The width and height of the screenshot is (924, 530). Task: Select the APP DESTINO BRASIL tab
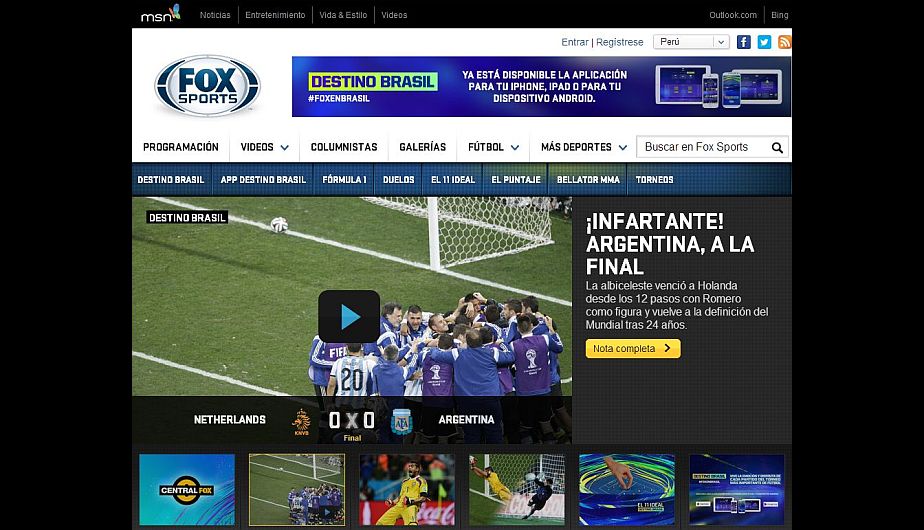263,179
